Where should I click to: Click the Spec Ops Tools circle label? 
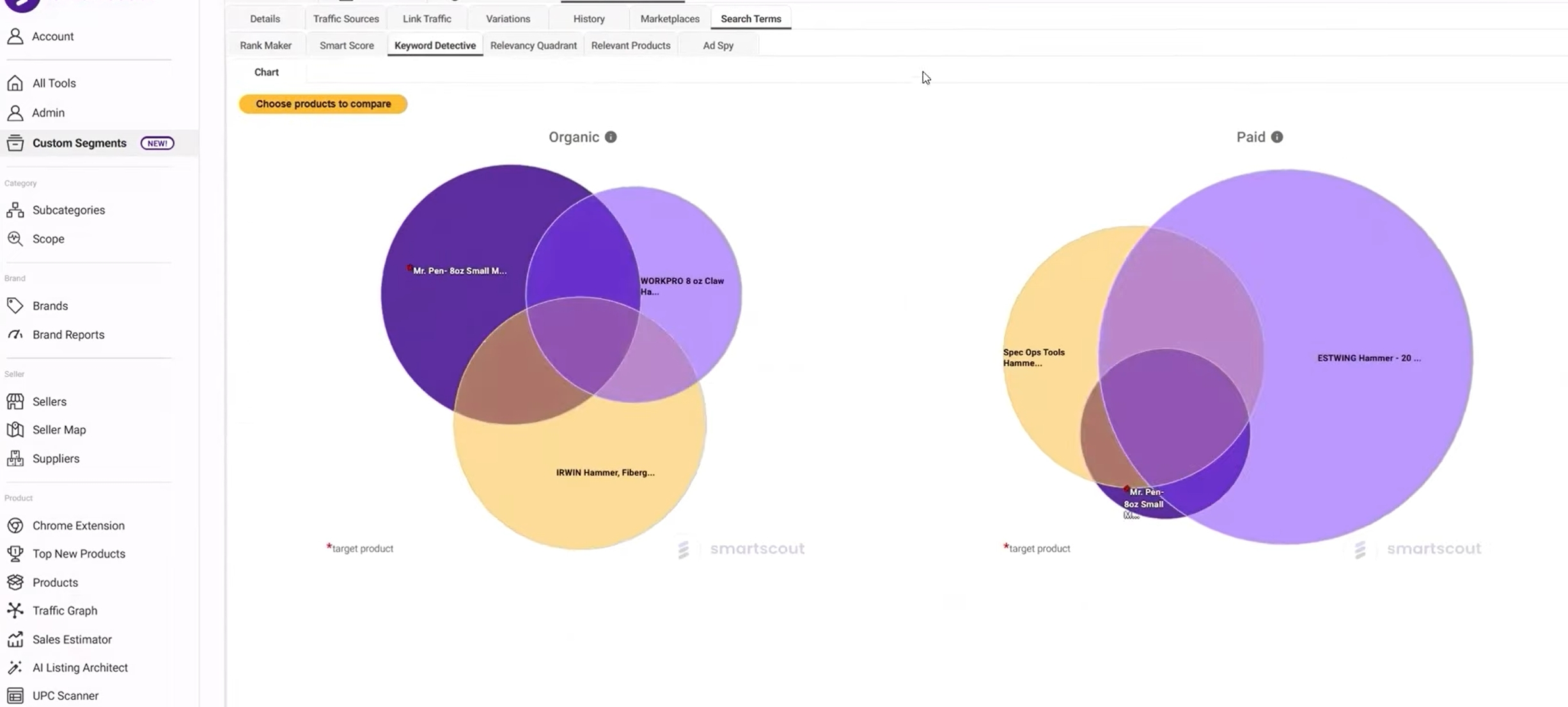[x=1033, y=357]
